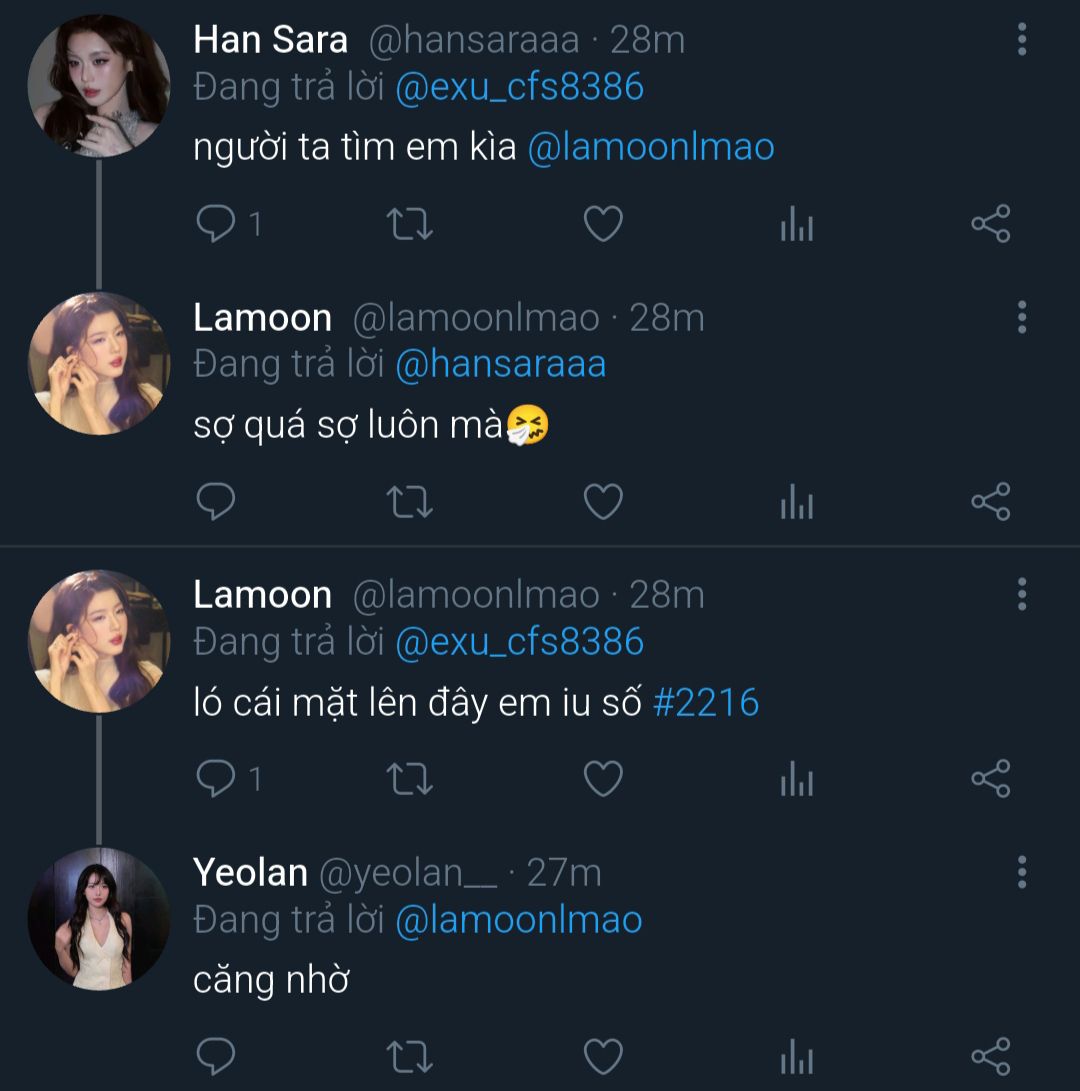
Task: Like Lamoon's #2216 tweet
Action: point(603,779)
